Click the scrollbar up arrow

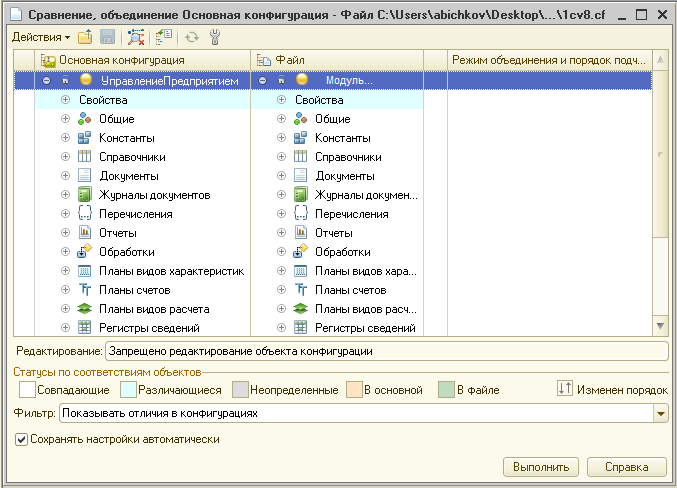[660, 60]
